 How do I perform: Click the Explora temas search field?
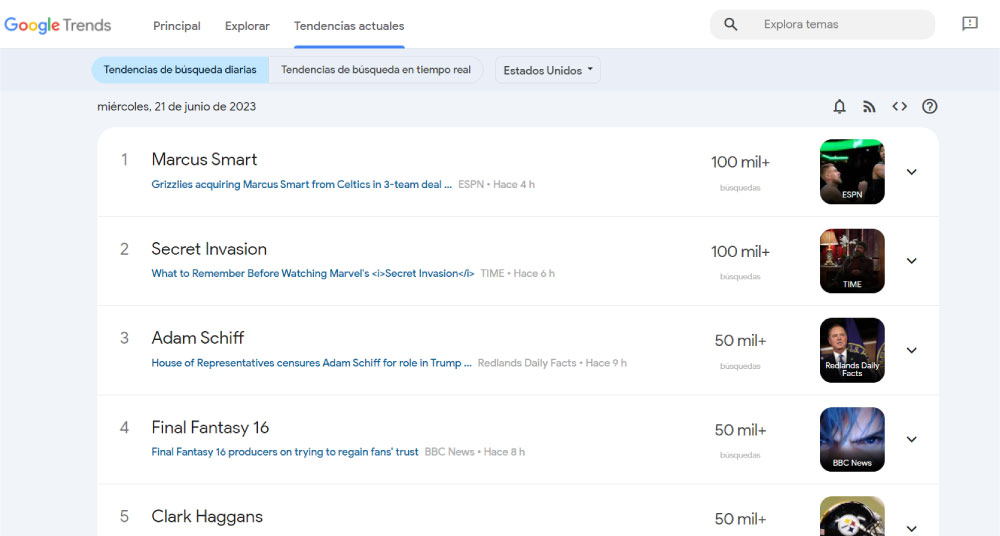coord(823,24)
